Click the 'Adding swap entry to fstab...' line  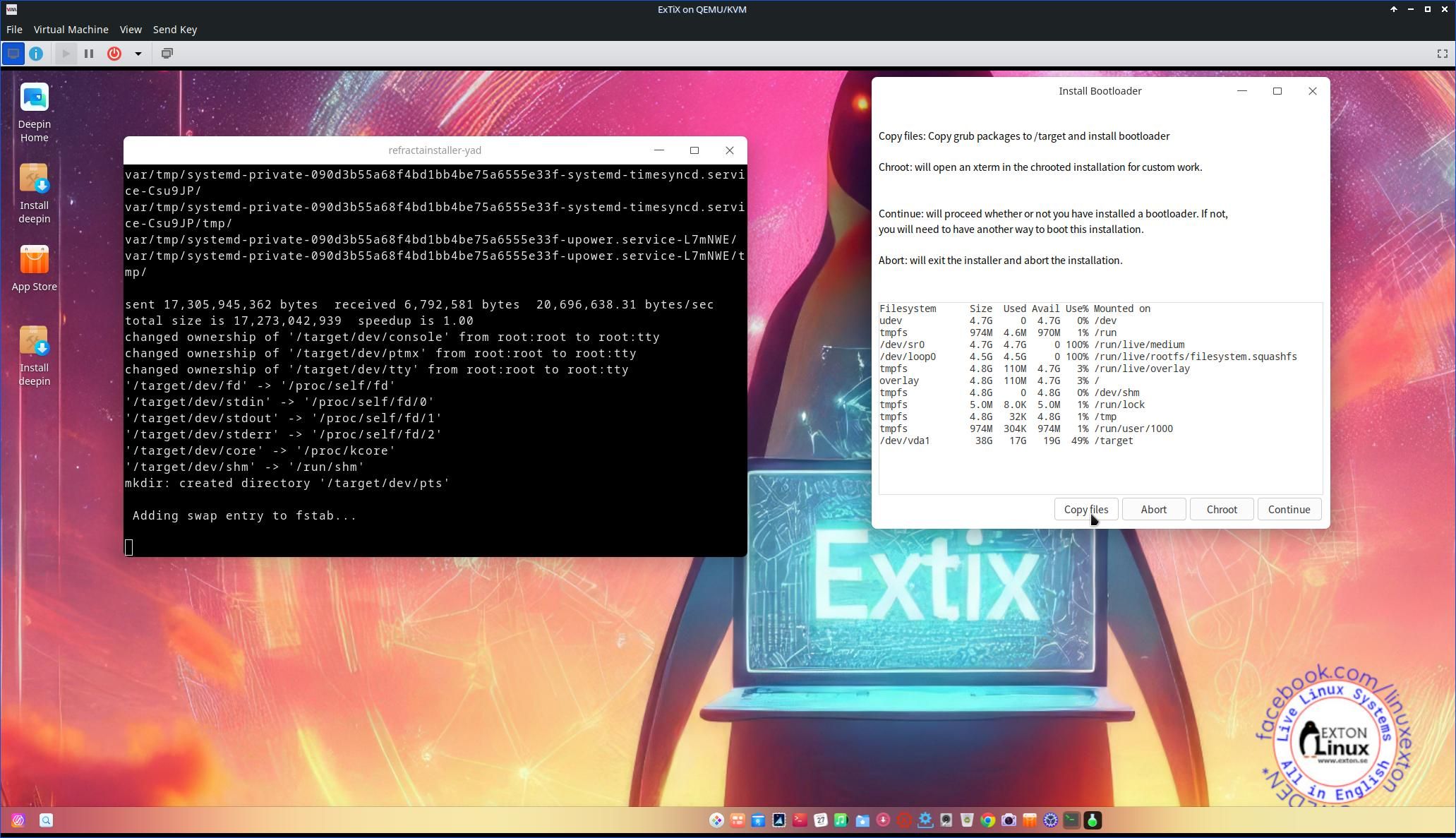(x=244, y=516)
